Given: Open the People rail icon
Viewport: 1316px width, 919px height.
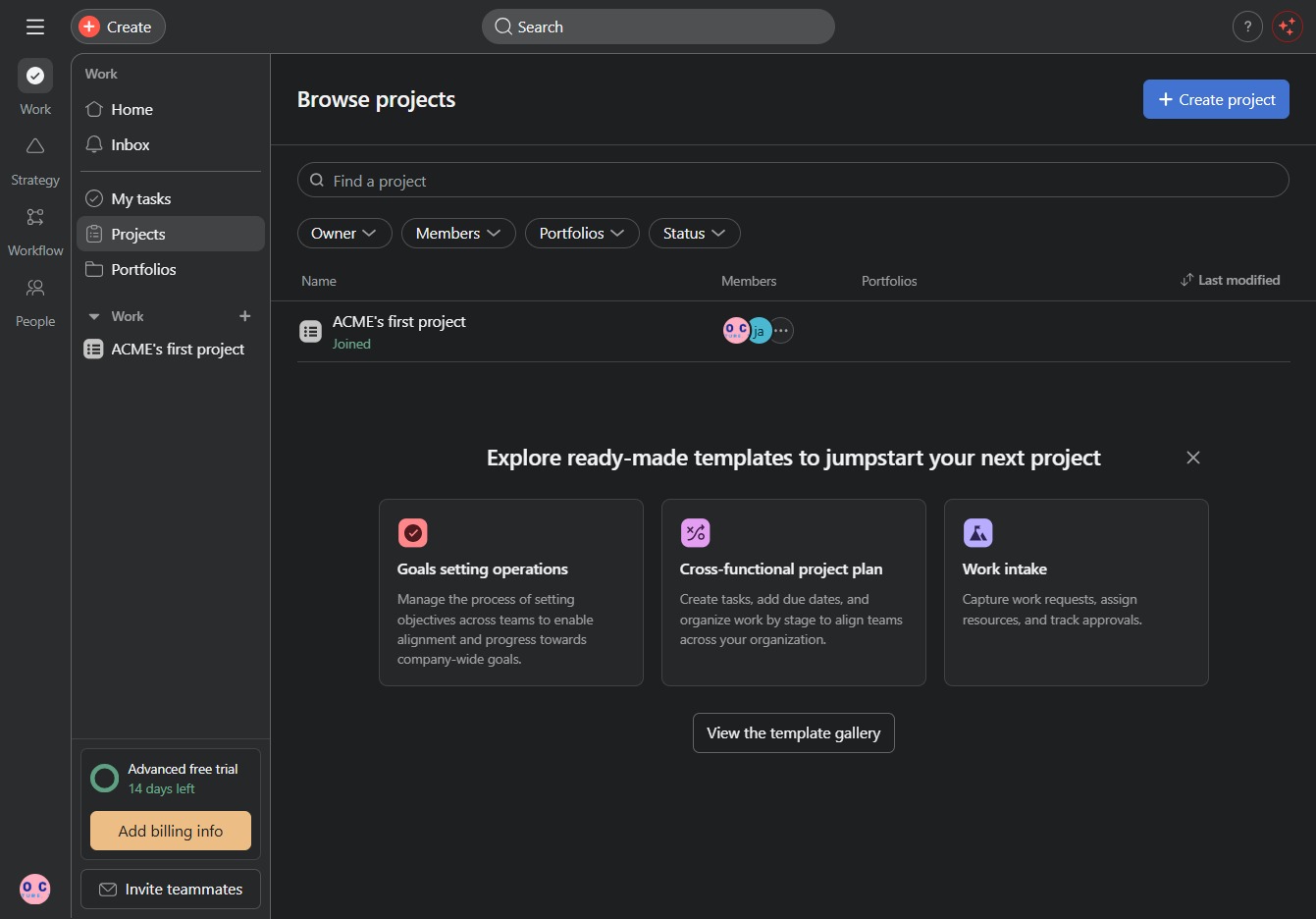Looking at the screenshot, I should tap(35, 288).
